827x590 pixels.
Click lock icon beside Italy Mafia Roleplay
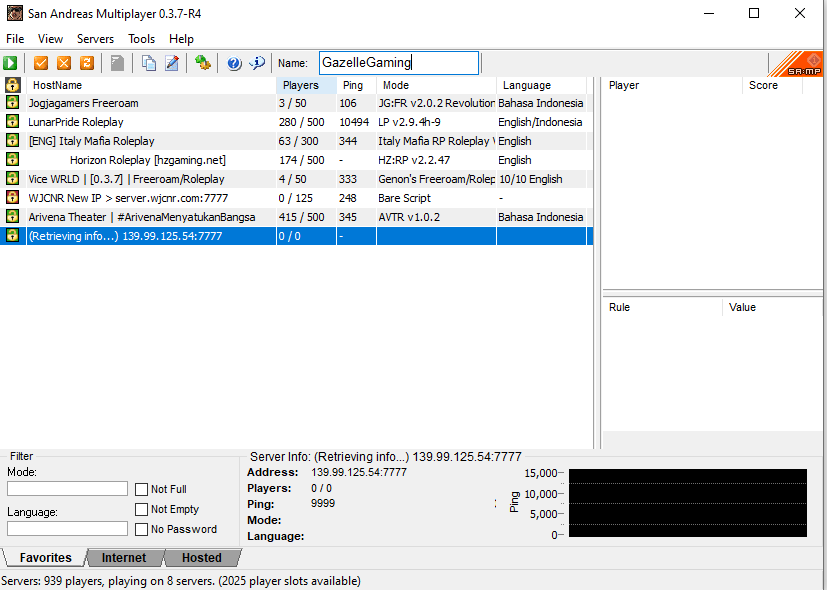click(13, 141)
